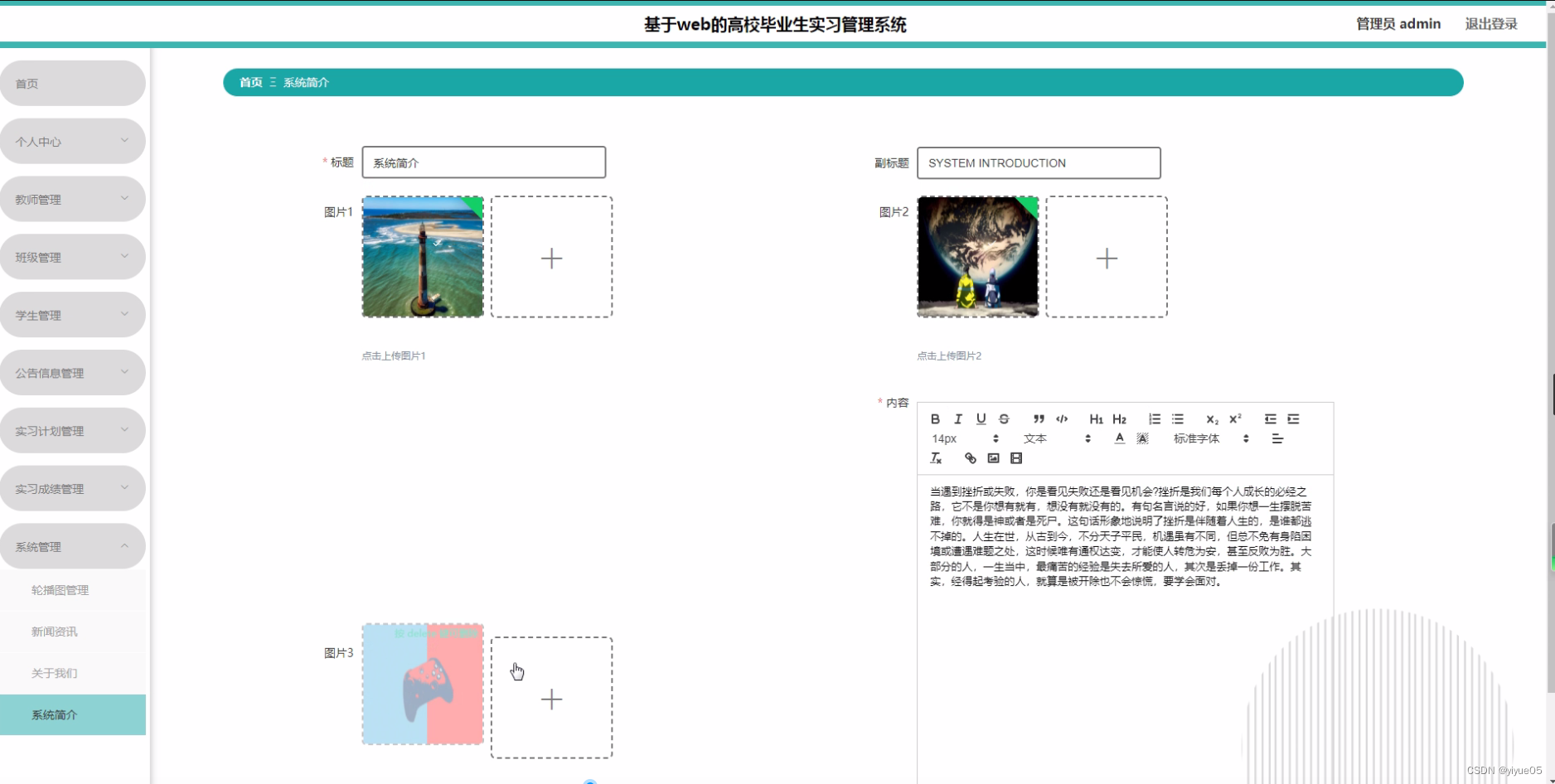Expand the 实习成绩管理 sidebar menu

(73, 489)
